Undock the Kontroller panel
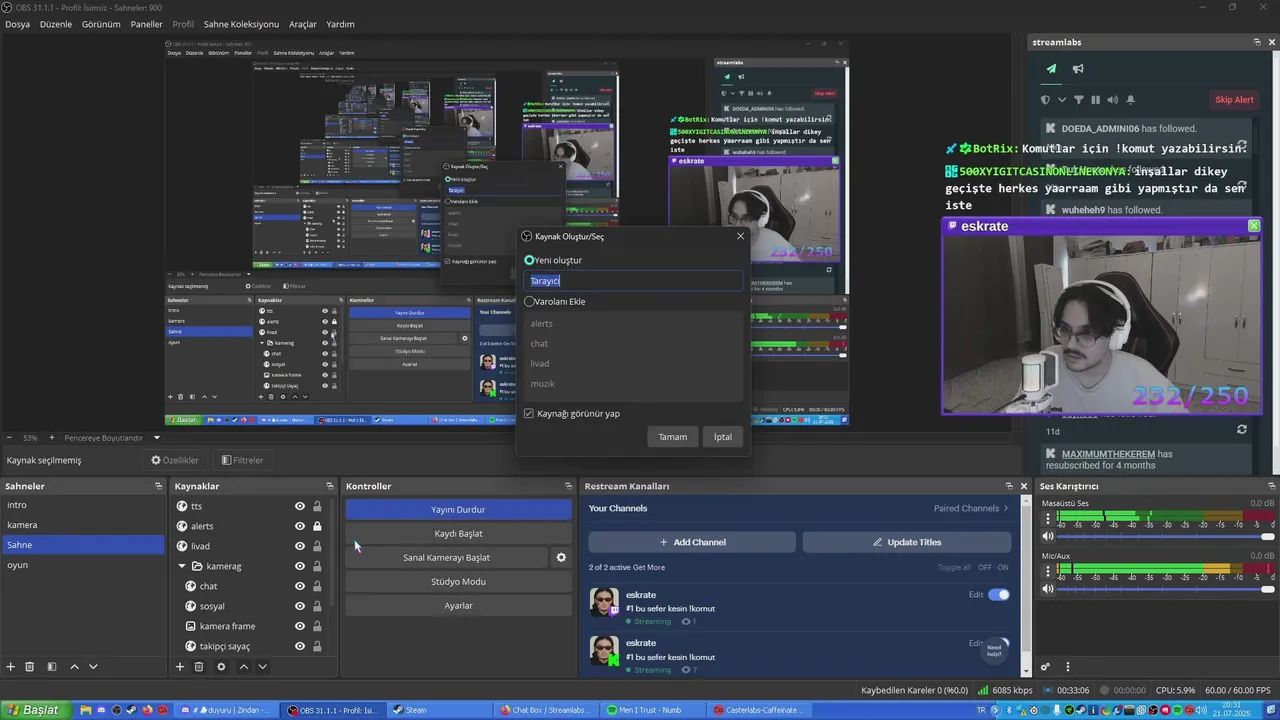 click(568, 486)
